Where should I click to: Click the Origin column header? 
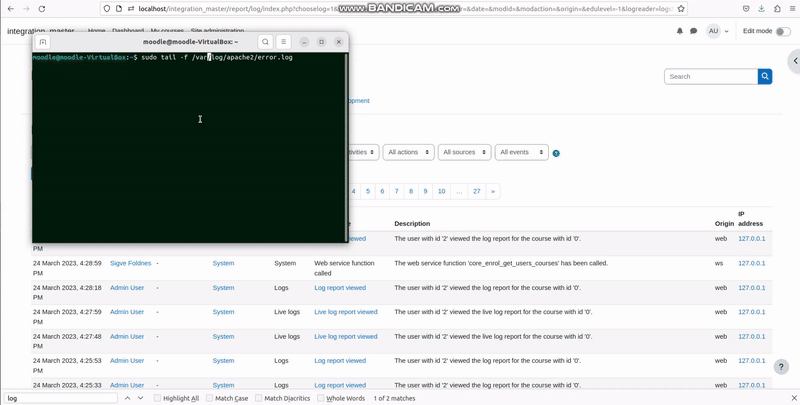pos(724,223)
